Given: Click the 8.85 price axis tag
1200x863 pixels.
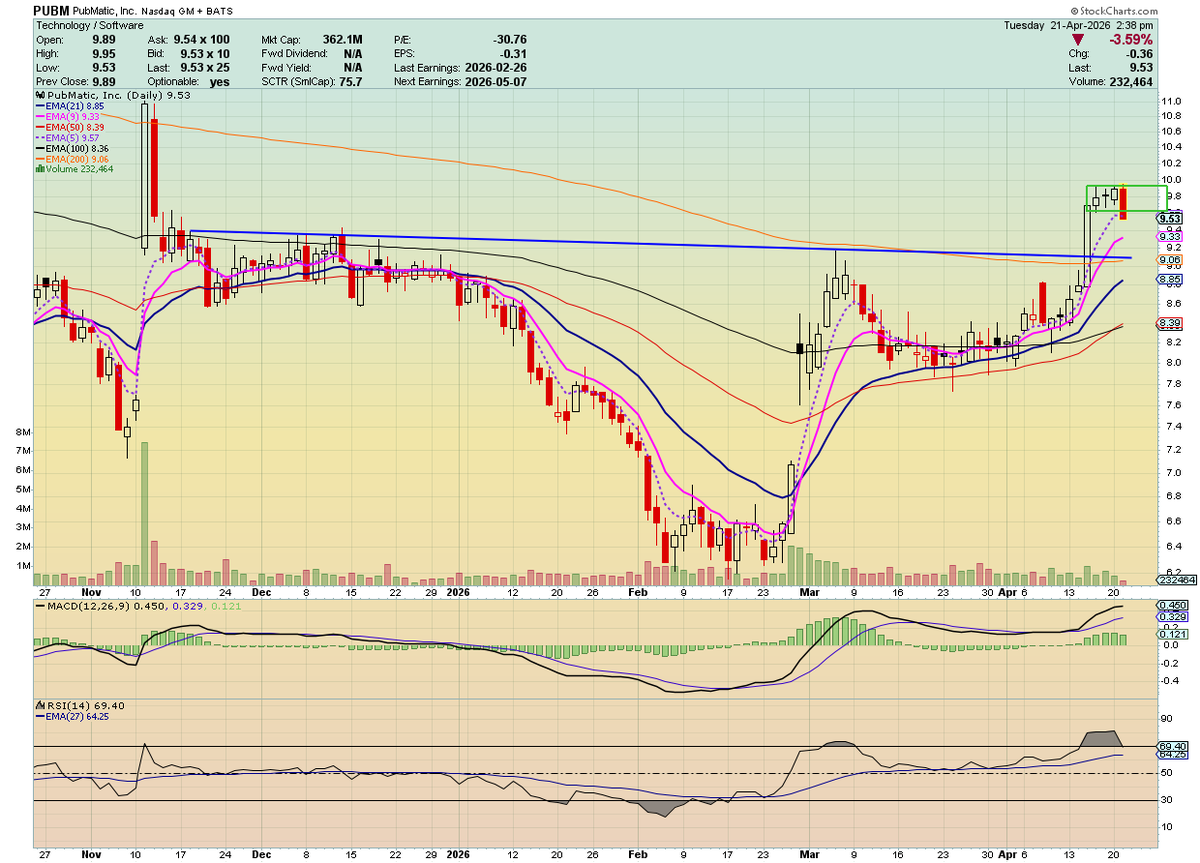Looking at the screenshot, I should [1170, 280].
